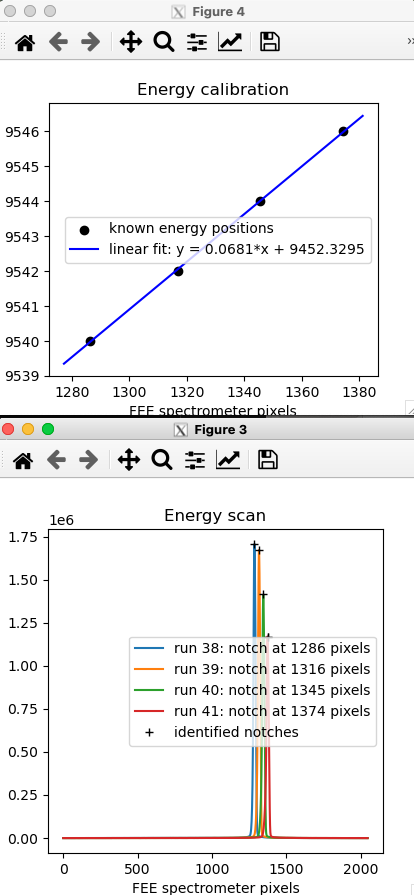The height and width of the screenshot is (895, 414).
Task: Click Home icon in Figure 3 toolbar
Action: (x=23, y=460)
